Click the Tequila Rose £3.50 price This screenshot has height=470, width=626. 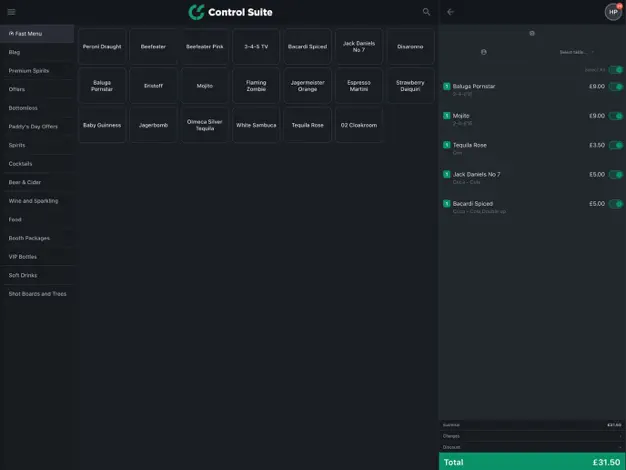(x=597, y=145)
